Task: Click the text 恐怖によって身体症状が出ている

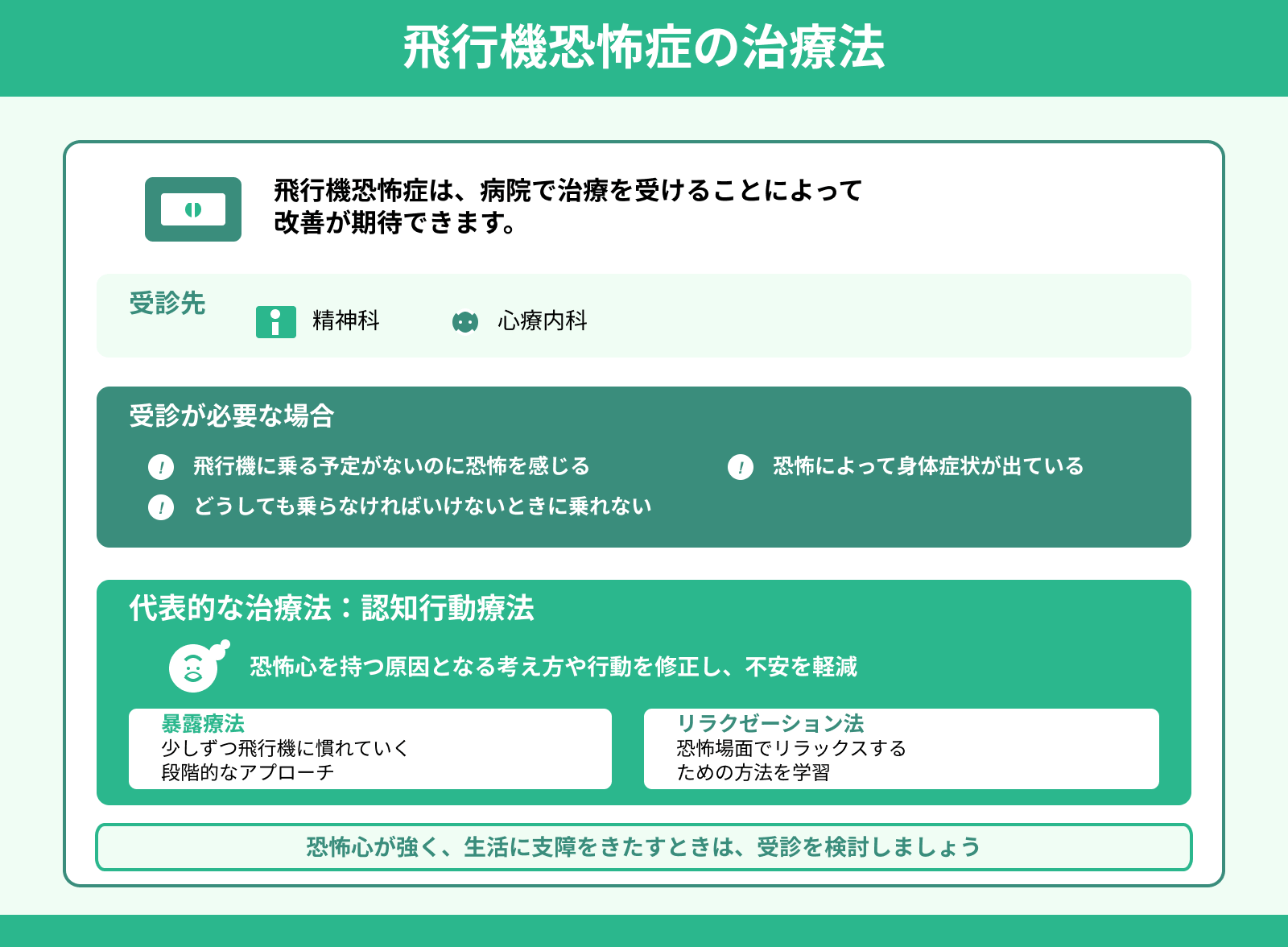Action: coord(928,466)
